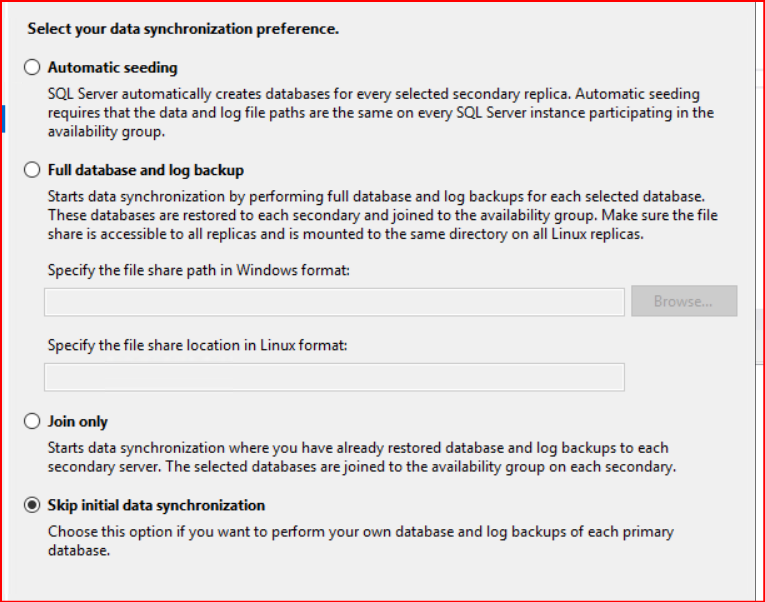Choose Full database and log backup radio button
This screenshot has width=765, height=602.
point(32,170)
